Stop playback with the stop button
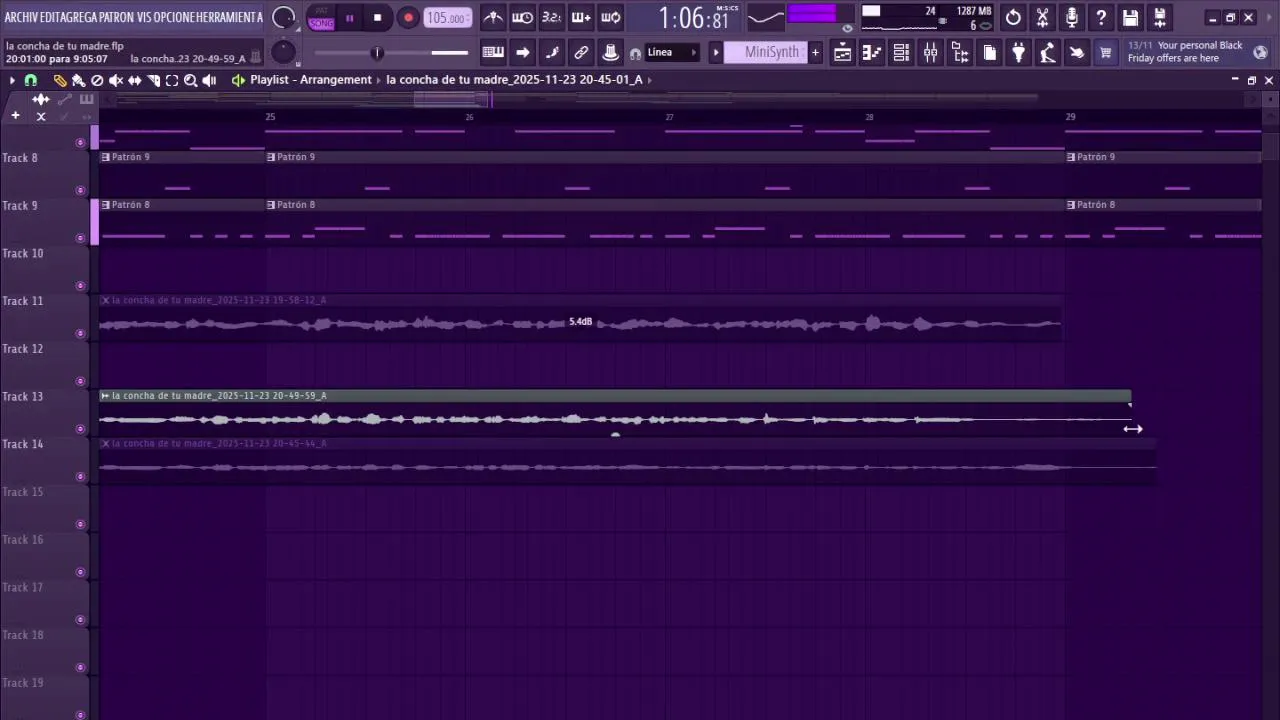Viewport: 1280px width, 720px height. 377,18
